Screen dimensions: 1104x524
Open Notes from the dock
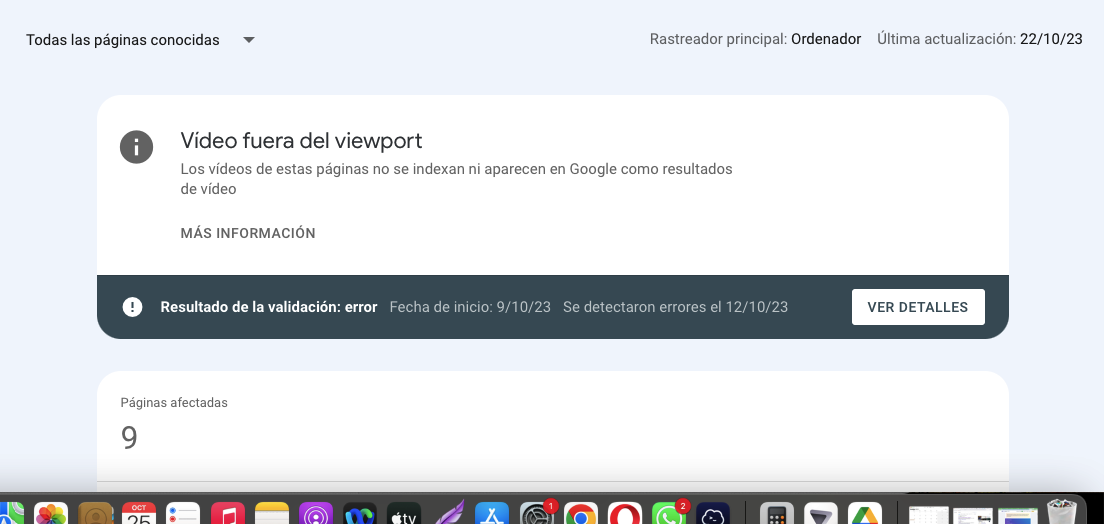click(x=272, y=513)
